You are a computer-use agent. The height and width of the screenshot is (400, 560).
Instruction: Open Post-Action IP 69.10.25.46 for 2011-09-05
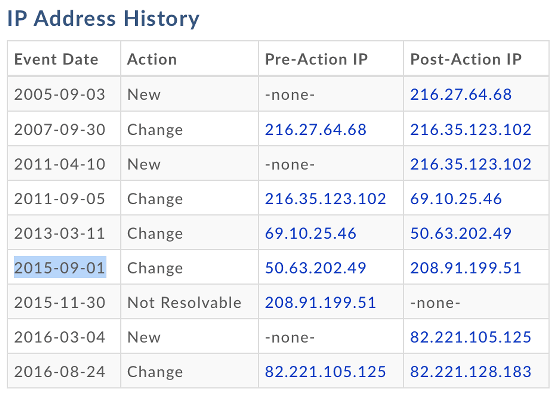456,199
